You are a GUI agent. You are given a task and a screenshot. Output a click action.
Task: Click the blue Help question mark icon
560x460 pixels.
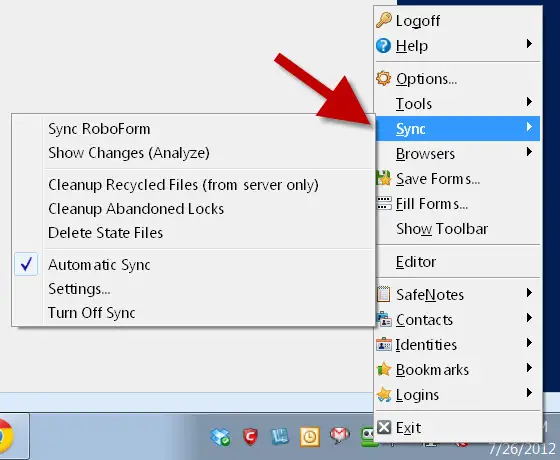(x=384, y=46)
